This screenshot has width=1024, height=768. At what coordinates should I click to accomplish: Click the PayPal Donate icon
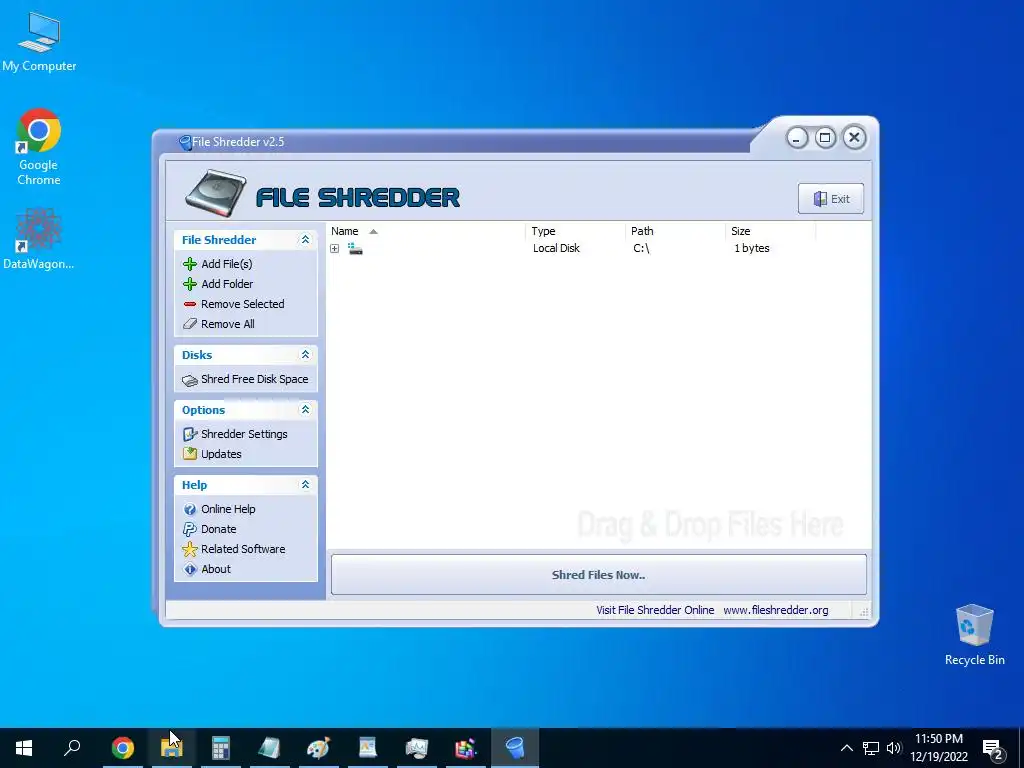point(190,529)
